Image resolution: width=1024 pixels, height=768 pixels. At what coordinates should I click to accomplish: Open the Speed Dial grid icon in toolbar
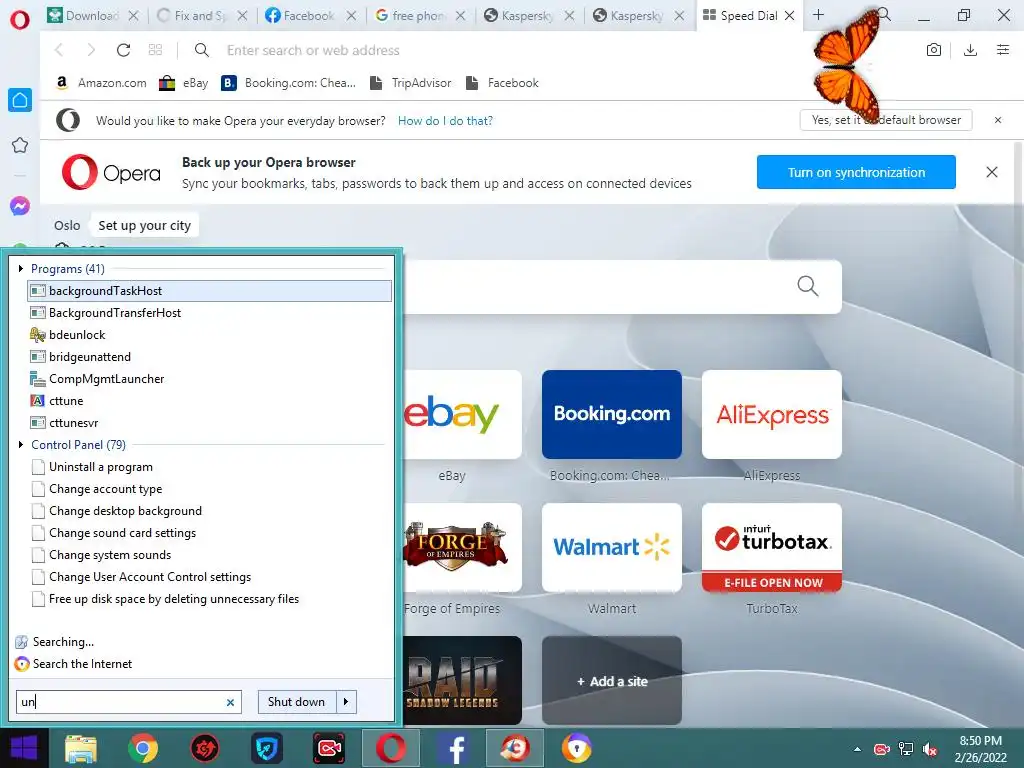click(x=155, y=50)
